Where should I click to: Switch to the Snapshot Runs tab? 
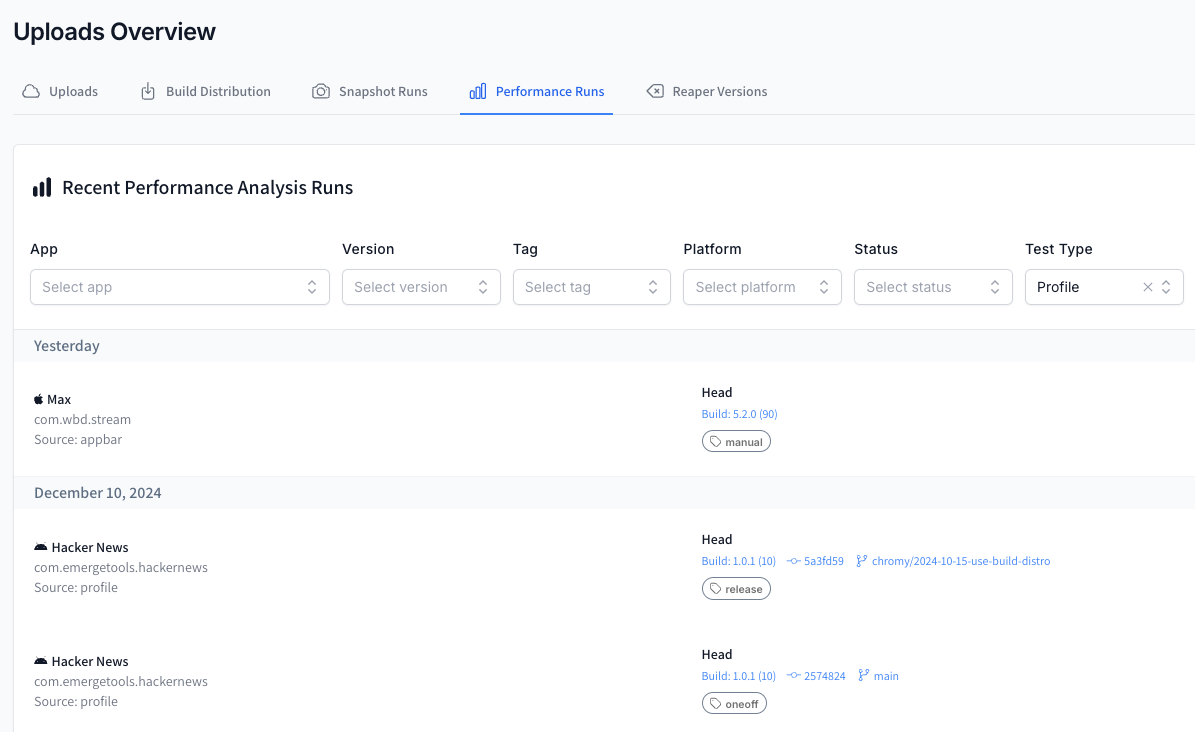(x=382, y=91)
